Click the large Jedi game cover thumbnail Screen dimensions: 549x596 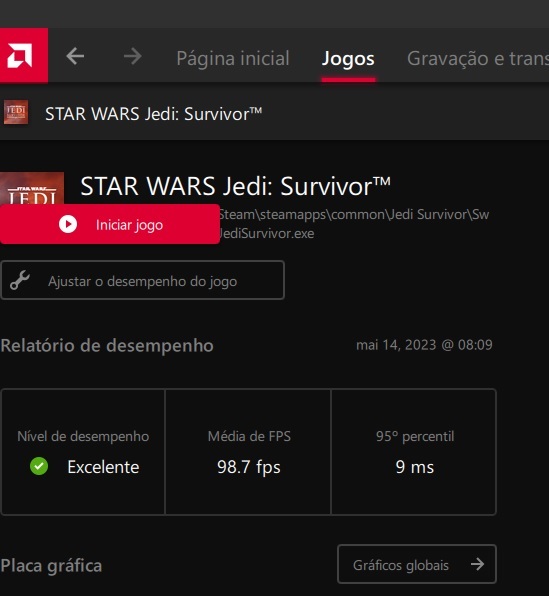coord(32,188)
